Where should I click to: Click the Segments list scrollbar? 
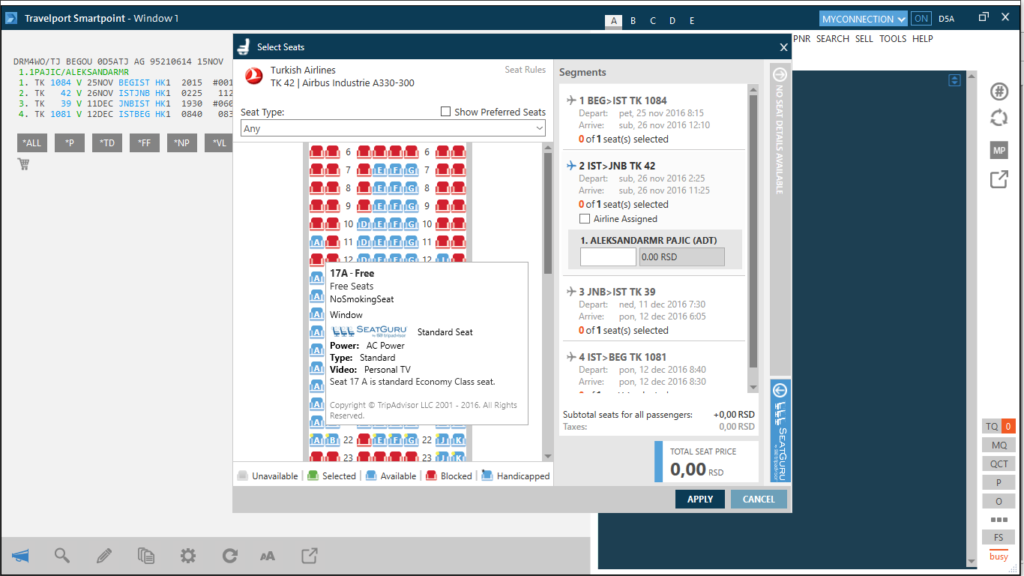(x=753, y=231)
